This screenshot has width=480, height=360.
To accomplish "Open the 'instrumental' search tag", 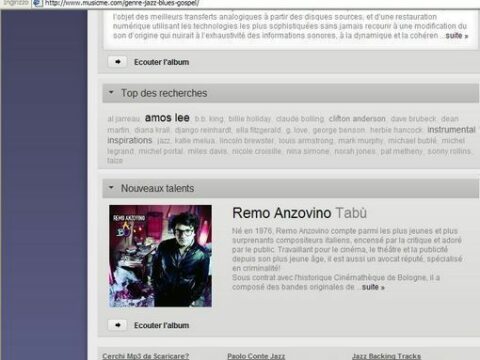I will click(451, 130).
